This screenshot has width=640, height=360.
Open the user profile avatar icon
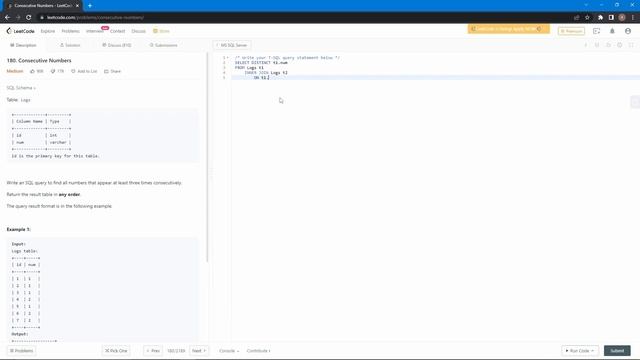coord(628,31)
